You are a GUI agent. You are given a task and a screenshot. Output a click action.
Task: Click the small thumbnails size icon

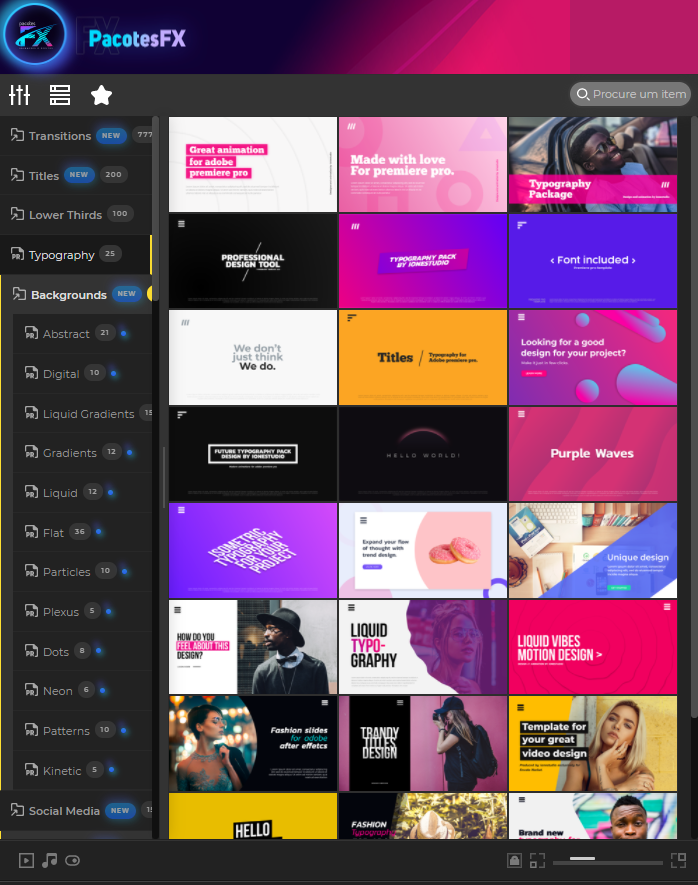coord(537,860)
